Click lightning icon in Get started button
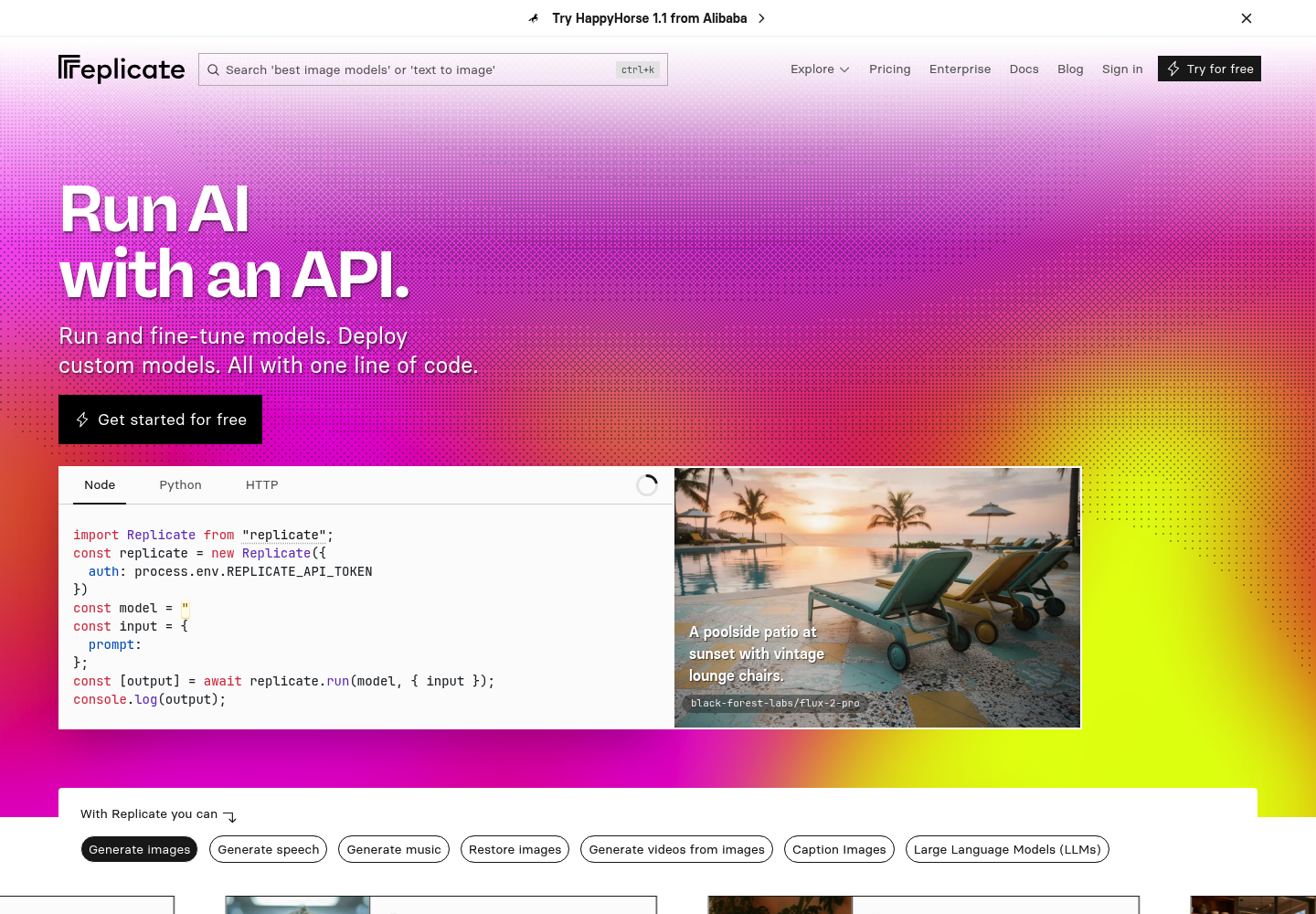 point(82,420)
